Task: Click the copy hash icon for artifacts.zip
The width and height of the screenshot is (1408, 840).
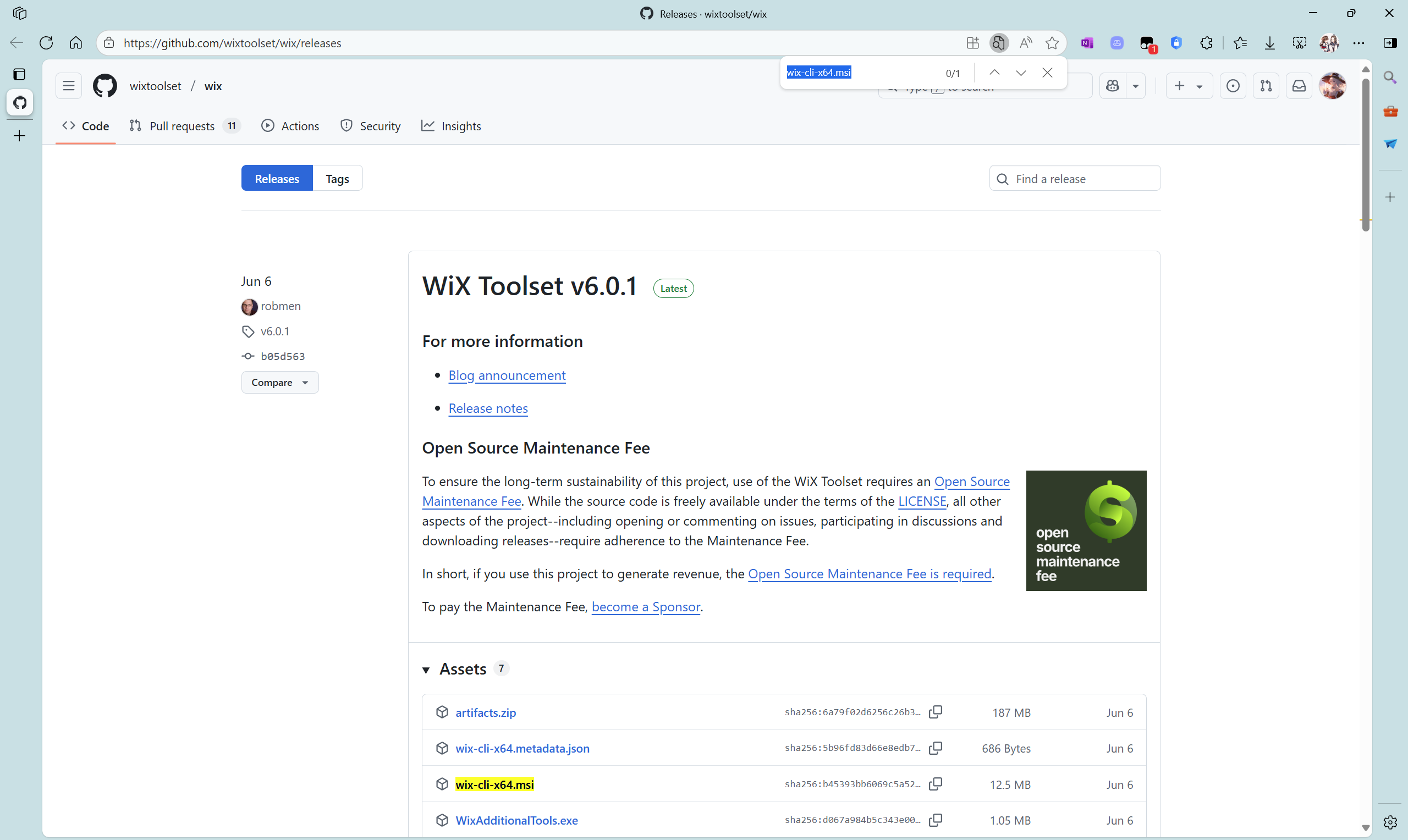Action: click(x=936, y=712)
